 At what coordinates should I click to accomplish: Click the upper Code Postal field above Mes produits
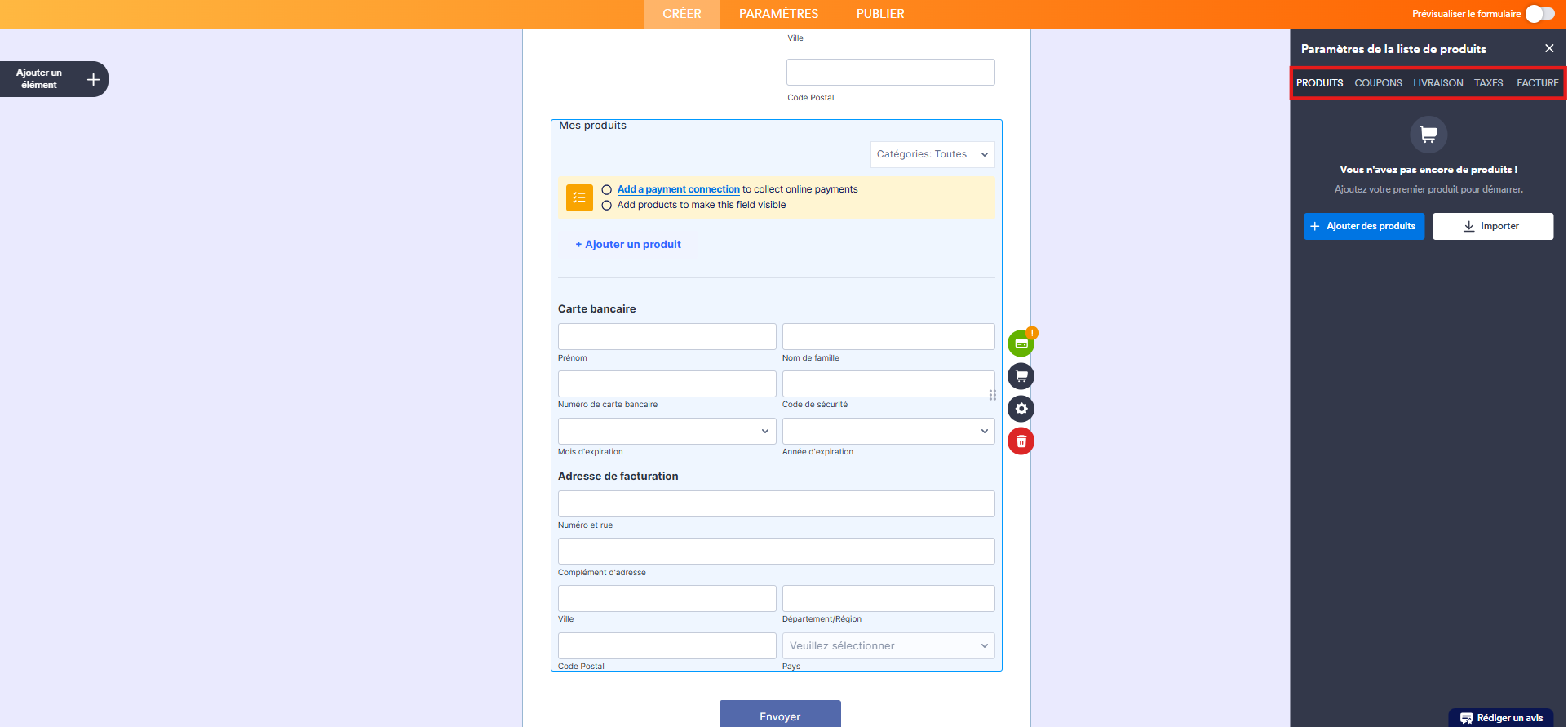[890, 72]
